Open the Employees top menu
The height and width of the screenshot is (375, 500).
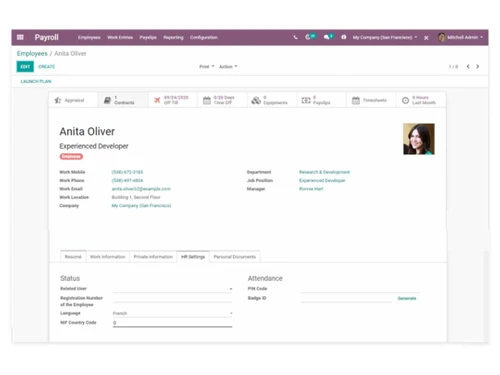89,37
